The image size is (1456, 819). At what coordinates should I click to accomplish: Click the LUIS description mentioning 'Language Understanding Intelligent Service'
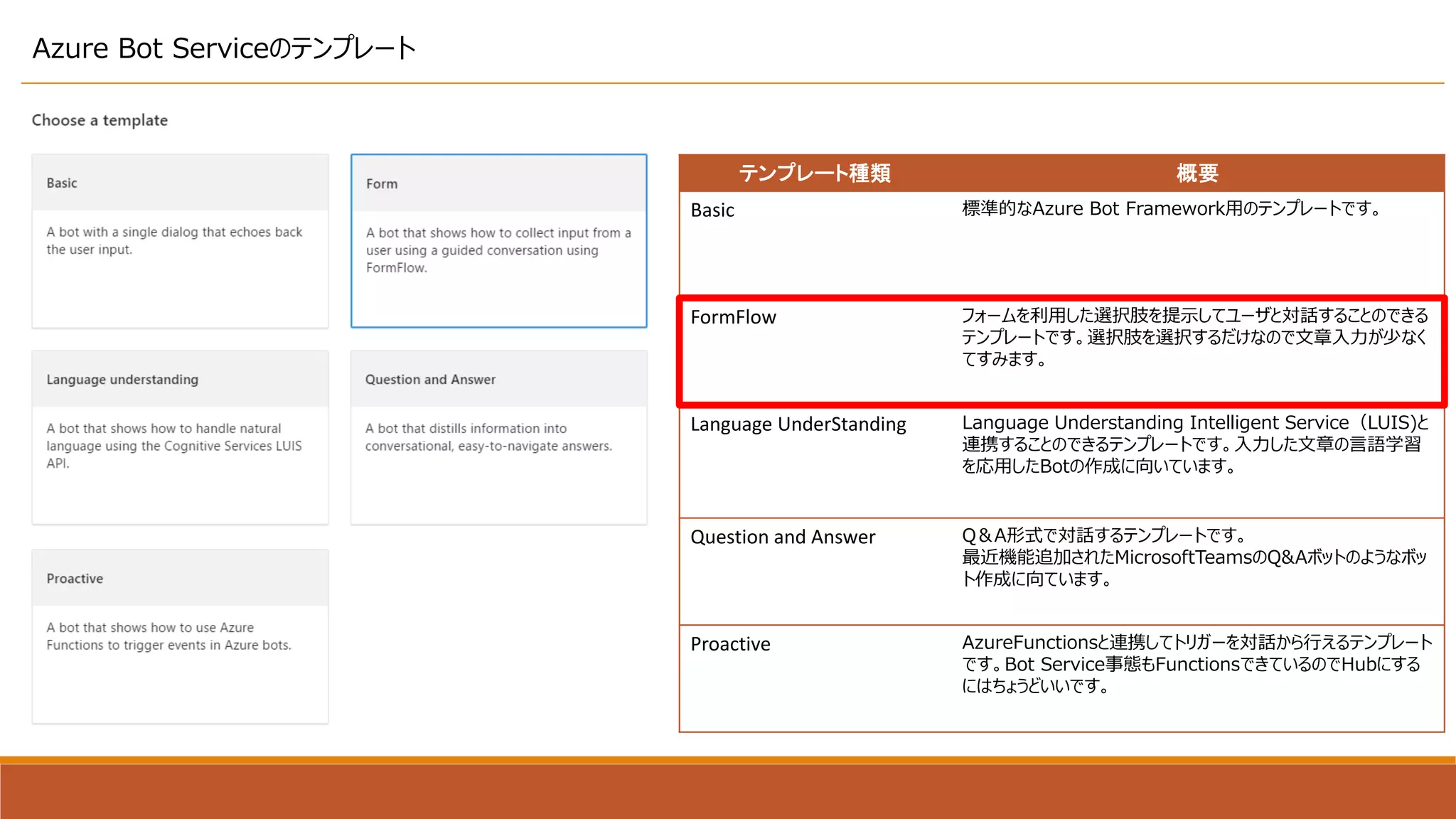tap(1195, 444)
